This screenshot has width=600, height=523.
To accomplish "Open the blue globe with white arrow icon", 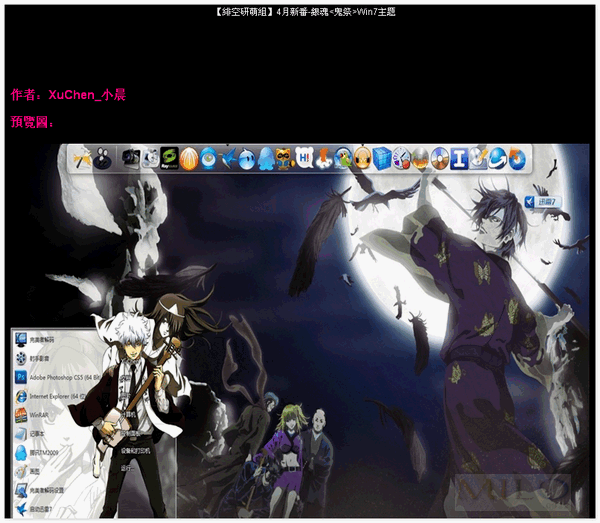I will (497, 158).
